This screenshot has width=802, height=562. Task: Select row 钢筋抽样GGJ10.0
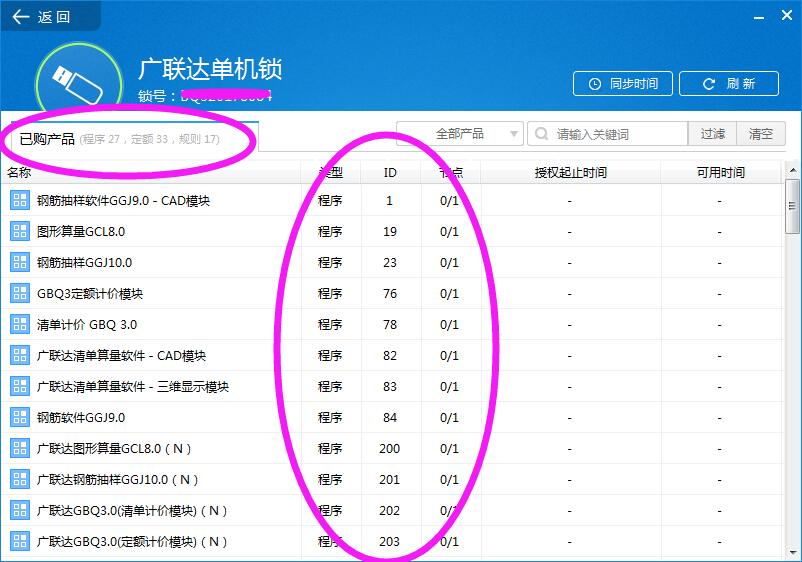(x=392, y=262)
